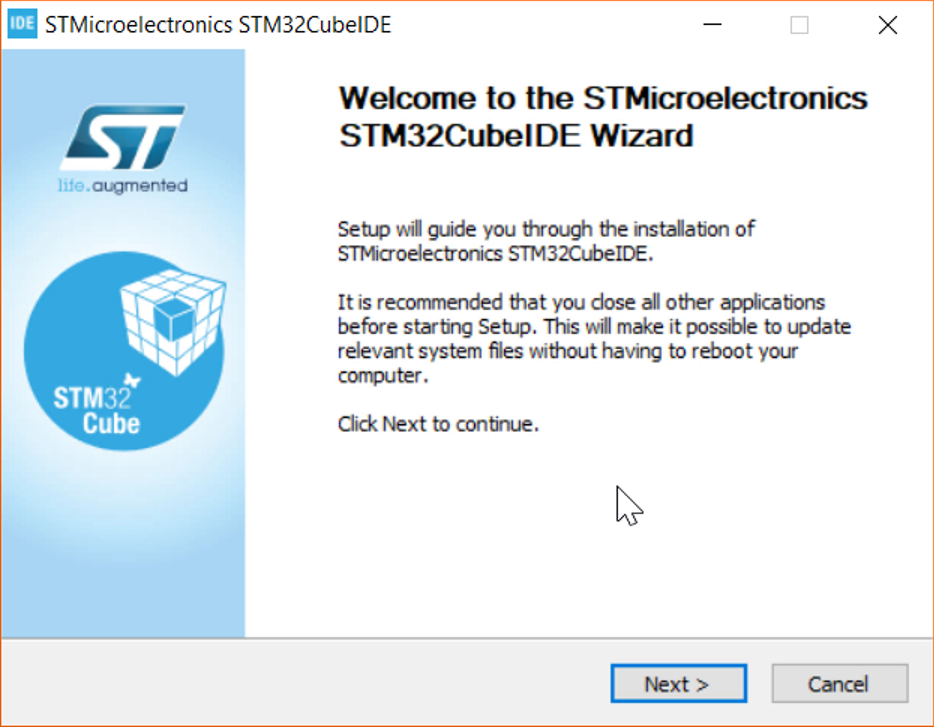Click the IDE icon in the title bar

[22, 24]
